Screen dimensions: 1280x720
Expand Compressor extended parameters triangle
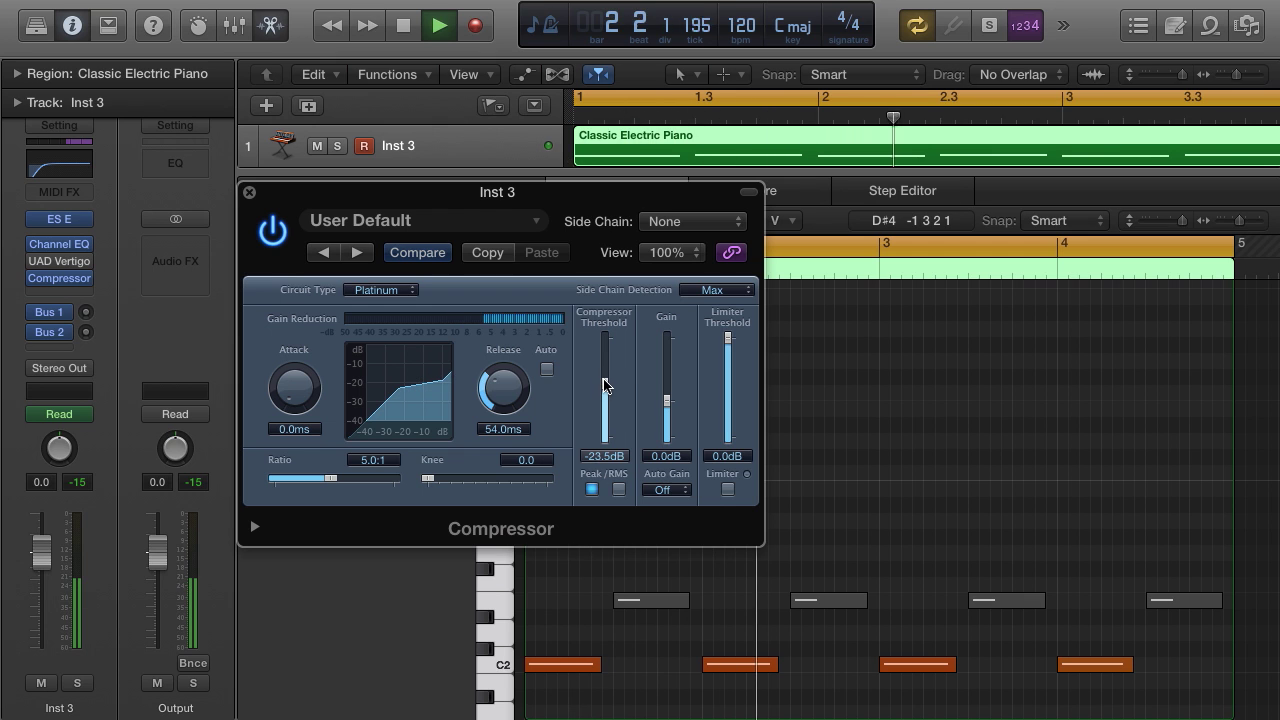coord(254,526)
